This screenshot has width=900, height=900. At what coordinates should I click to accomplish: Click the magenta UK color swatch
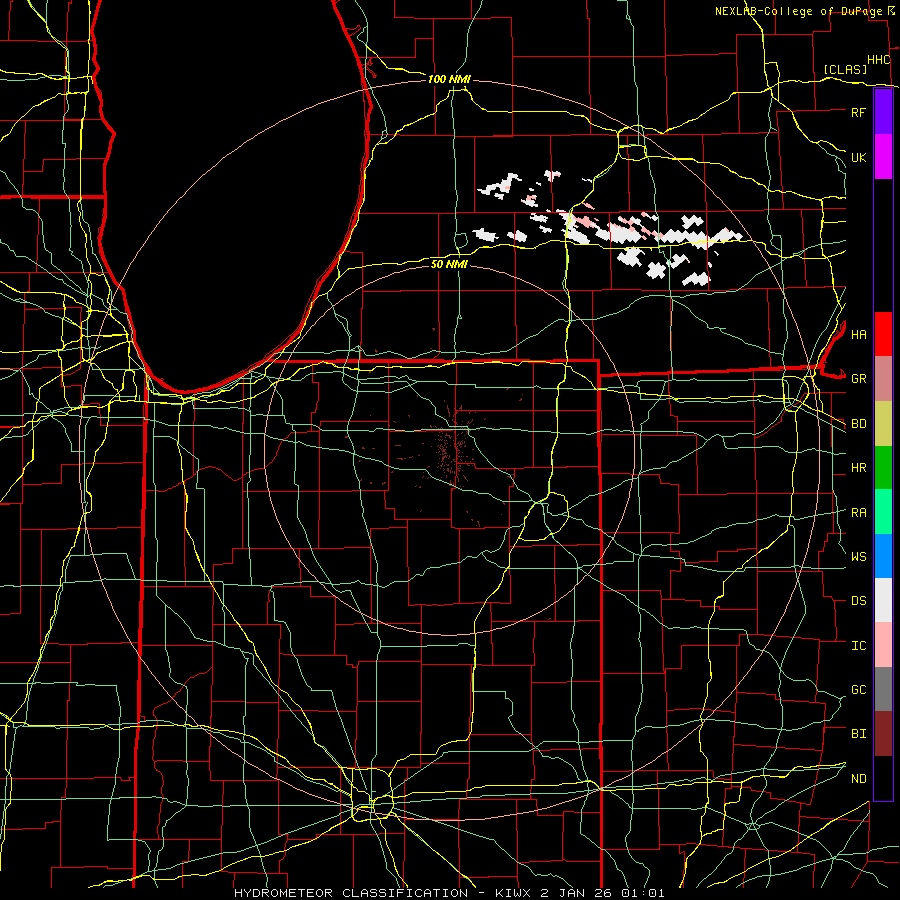coord(883,157)
